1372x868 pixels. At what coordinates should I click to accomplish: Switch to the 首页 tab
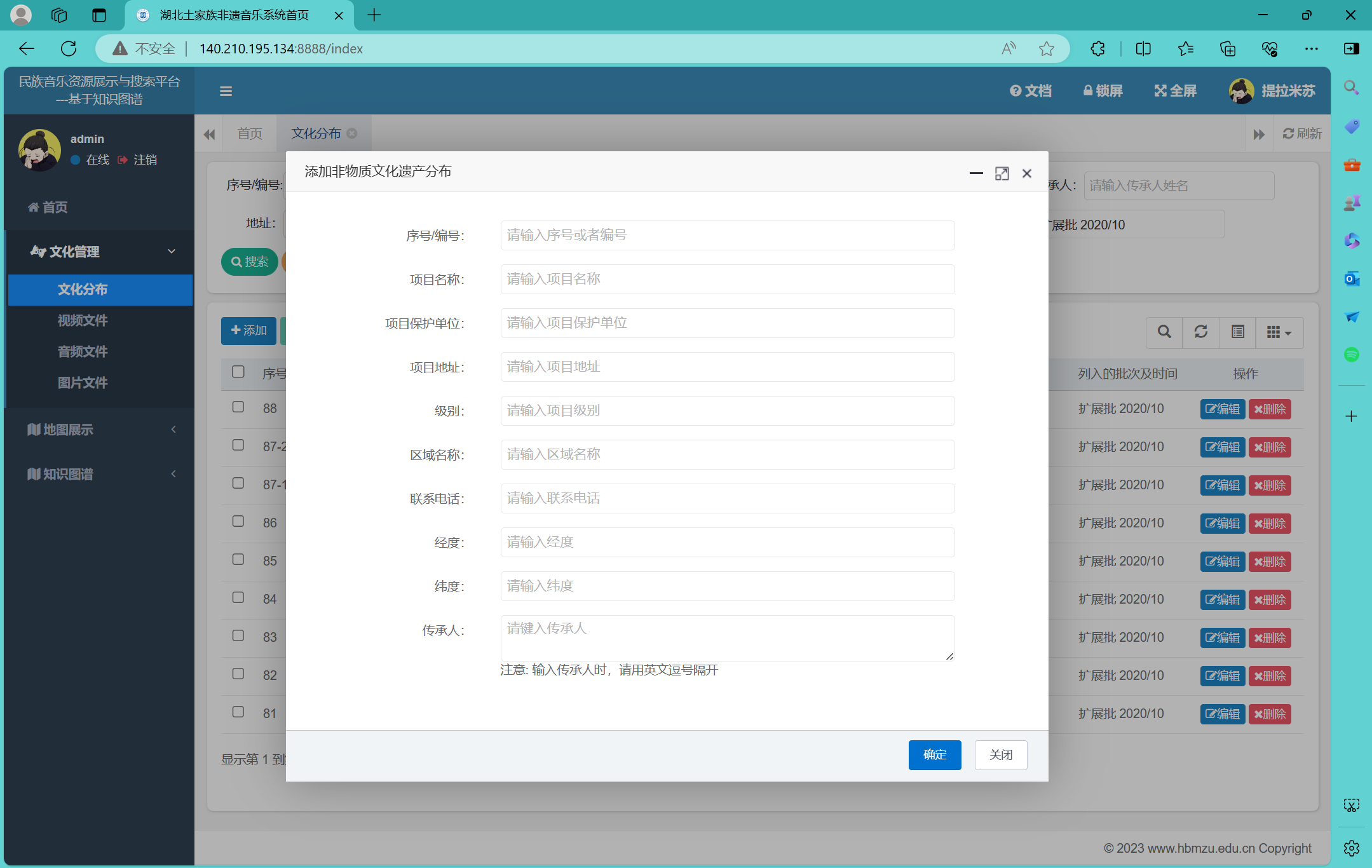coord(250,133)
